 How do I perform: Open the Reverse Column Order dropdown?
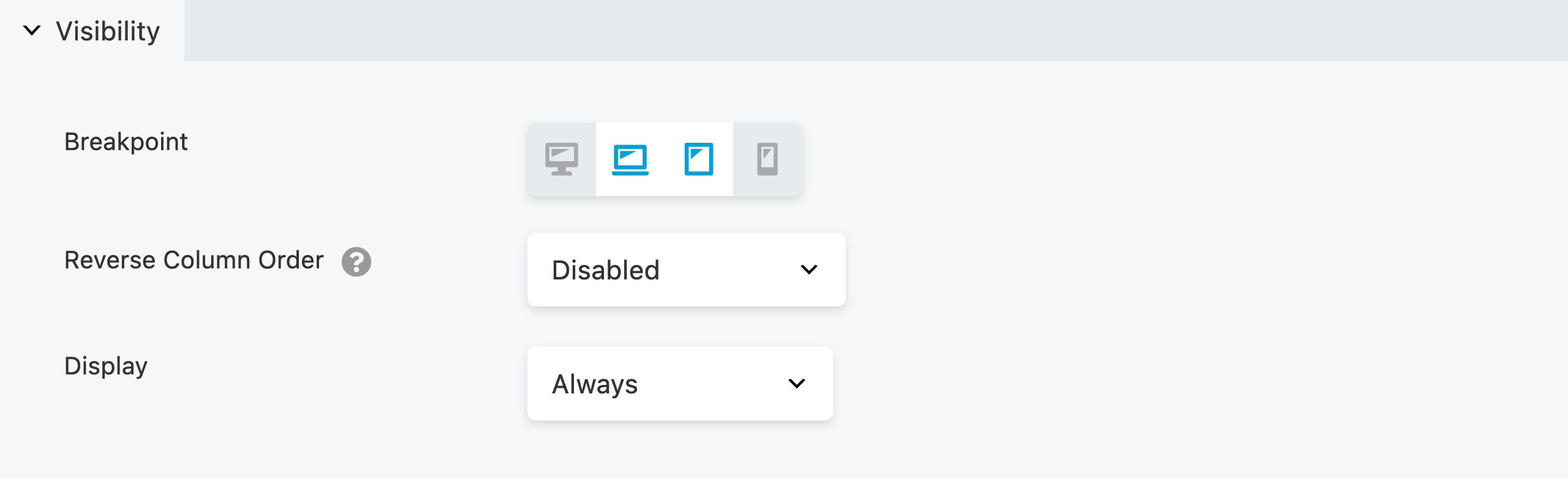685,269
